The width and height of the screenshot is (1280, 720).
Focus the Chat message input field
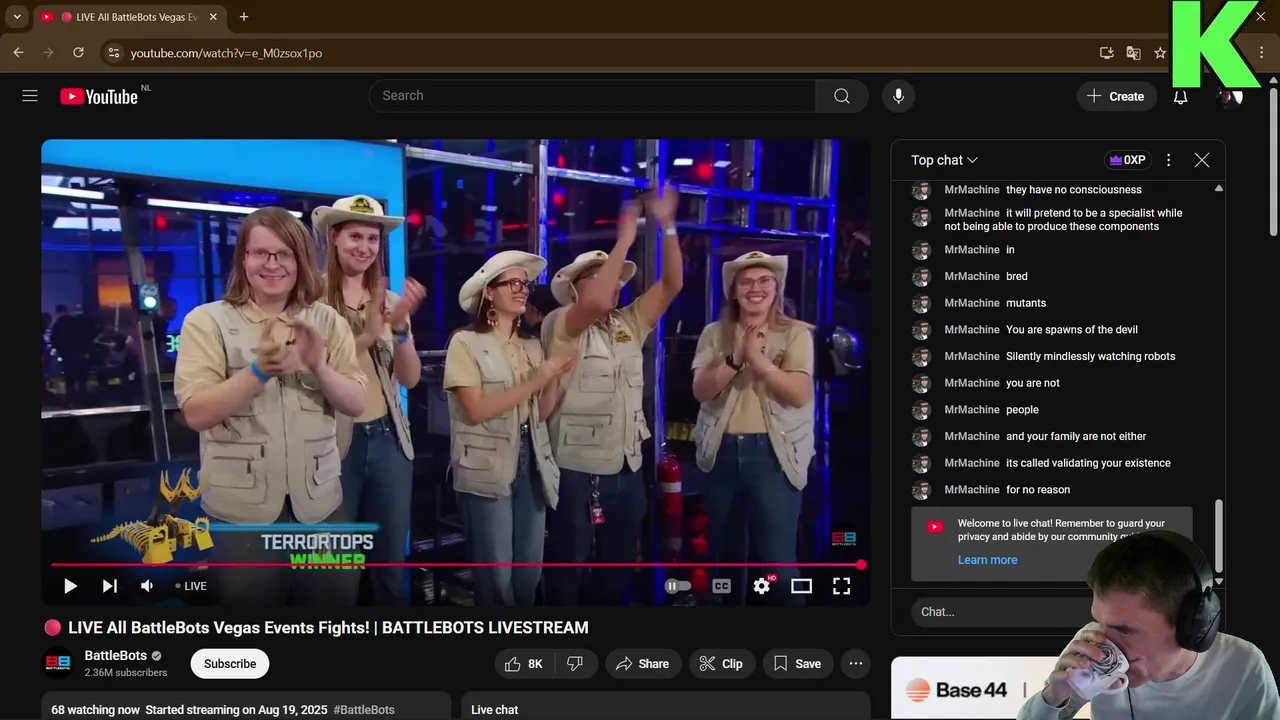click(x=1000, y=612)
